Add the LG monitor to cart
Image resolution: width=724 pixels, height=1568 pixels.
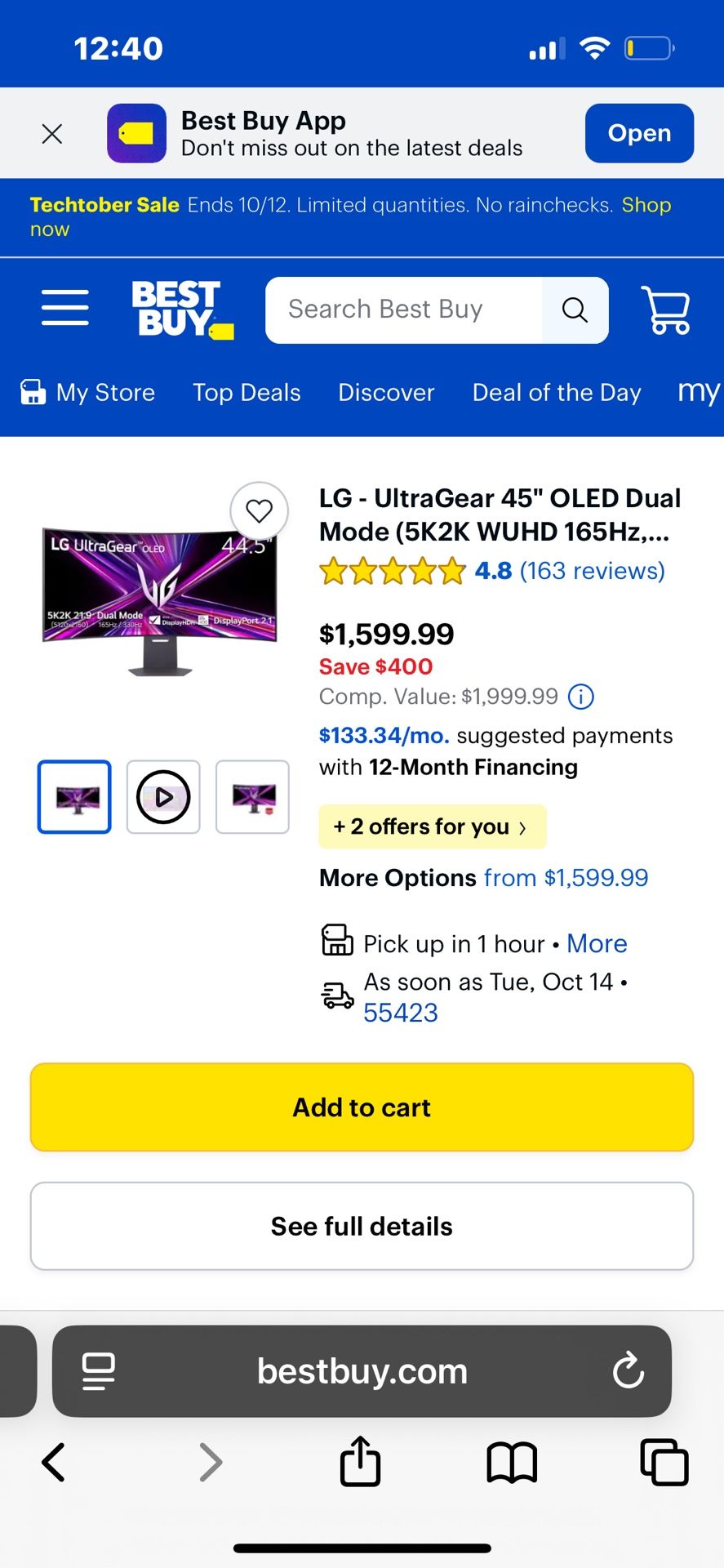(362, 1107)
